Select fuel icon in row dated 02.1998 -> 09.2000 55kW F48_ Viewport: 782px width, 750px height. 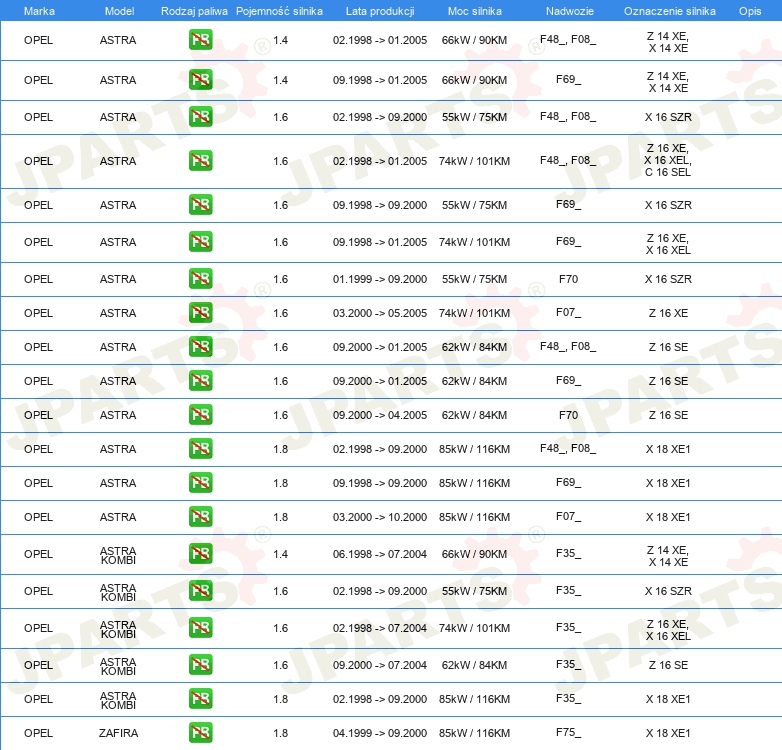coord(200,117)
